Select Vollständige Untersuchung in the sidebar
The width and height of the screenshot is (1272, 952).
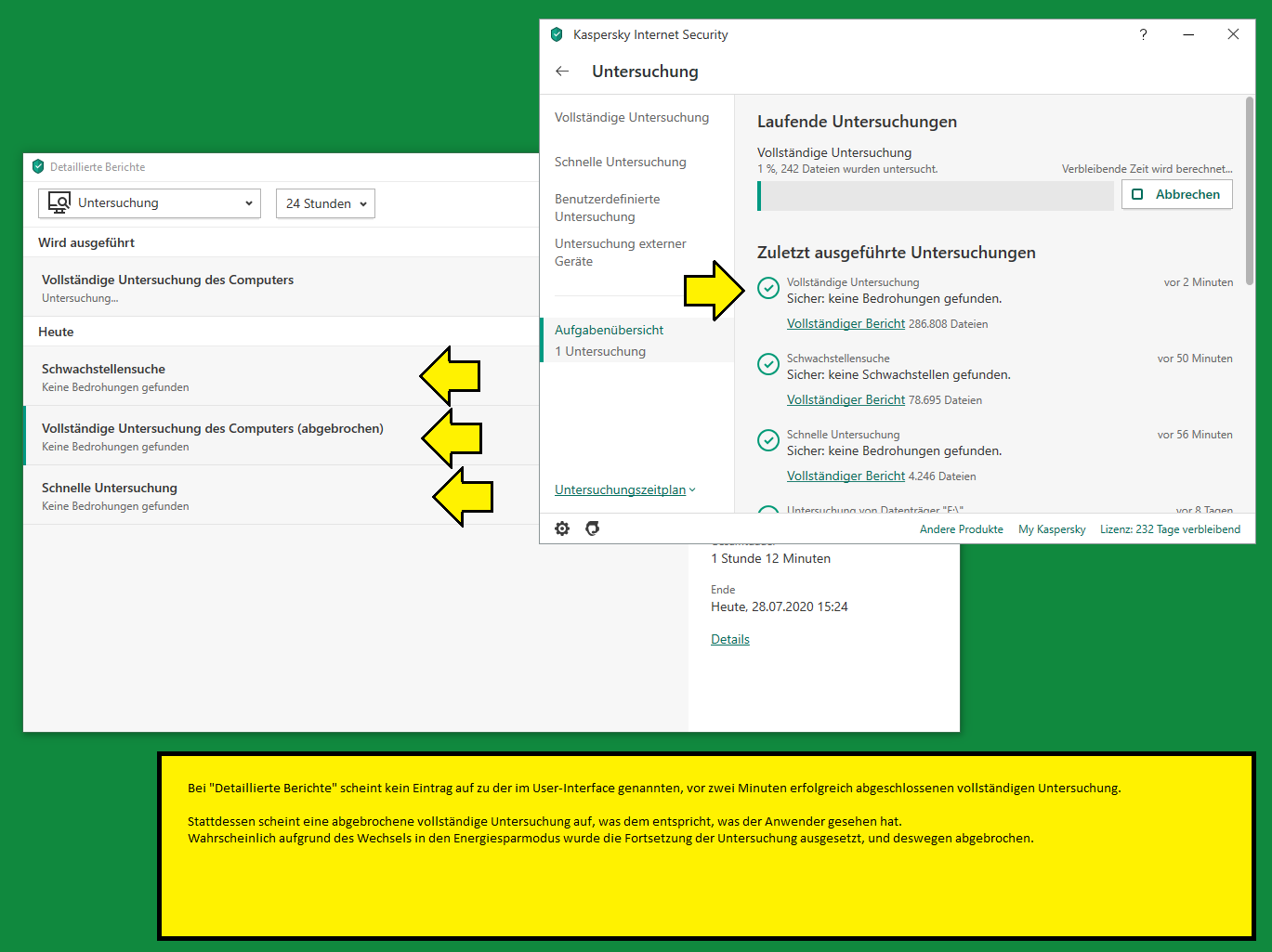[x=632, y=117]
